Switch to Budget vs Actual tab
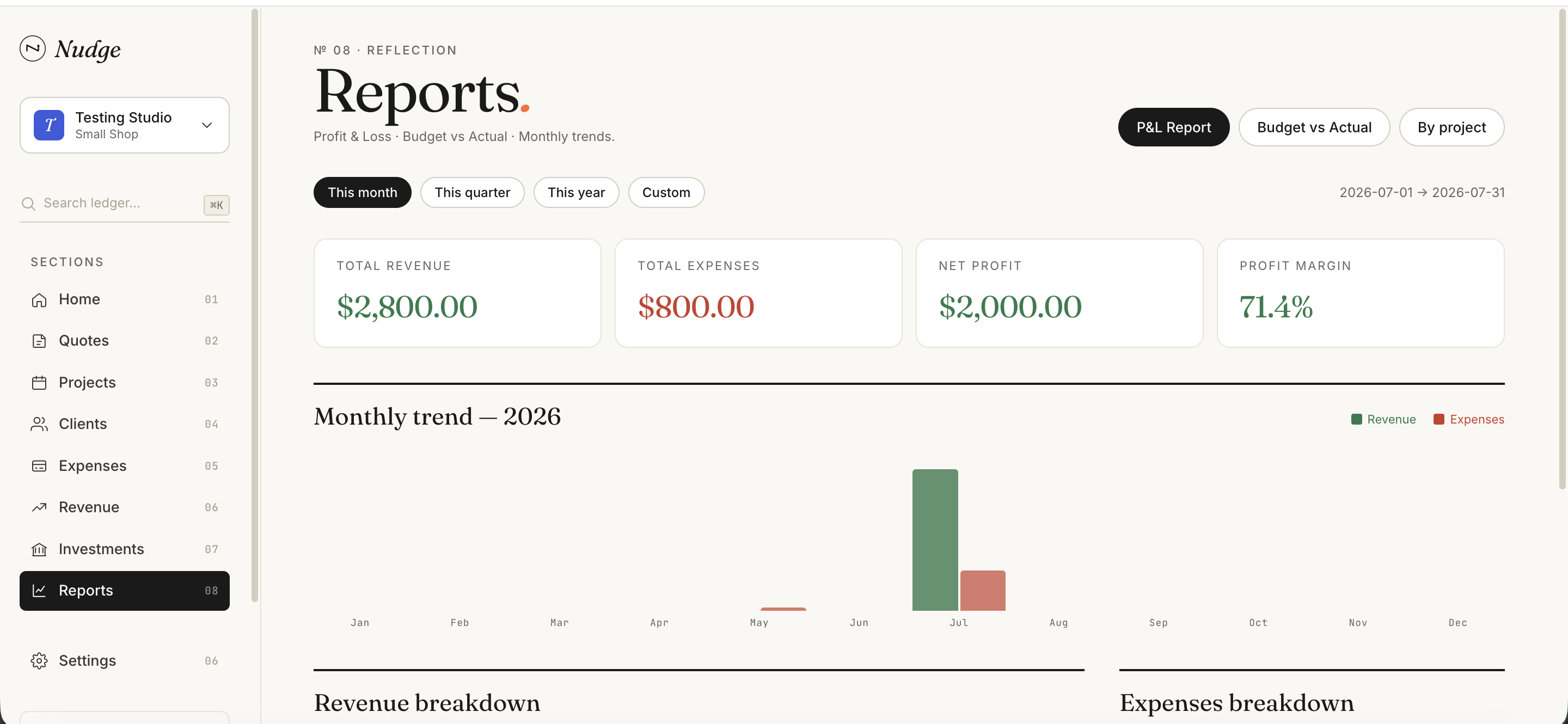This screenshot has width=1568, height=724. tap(1314, 127)
